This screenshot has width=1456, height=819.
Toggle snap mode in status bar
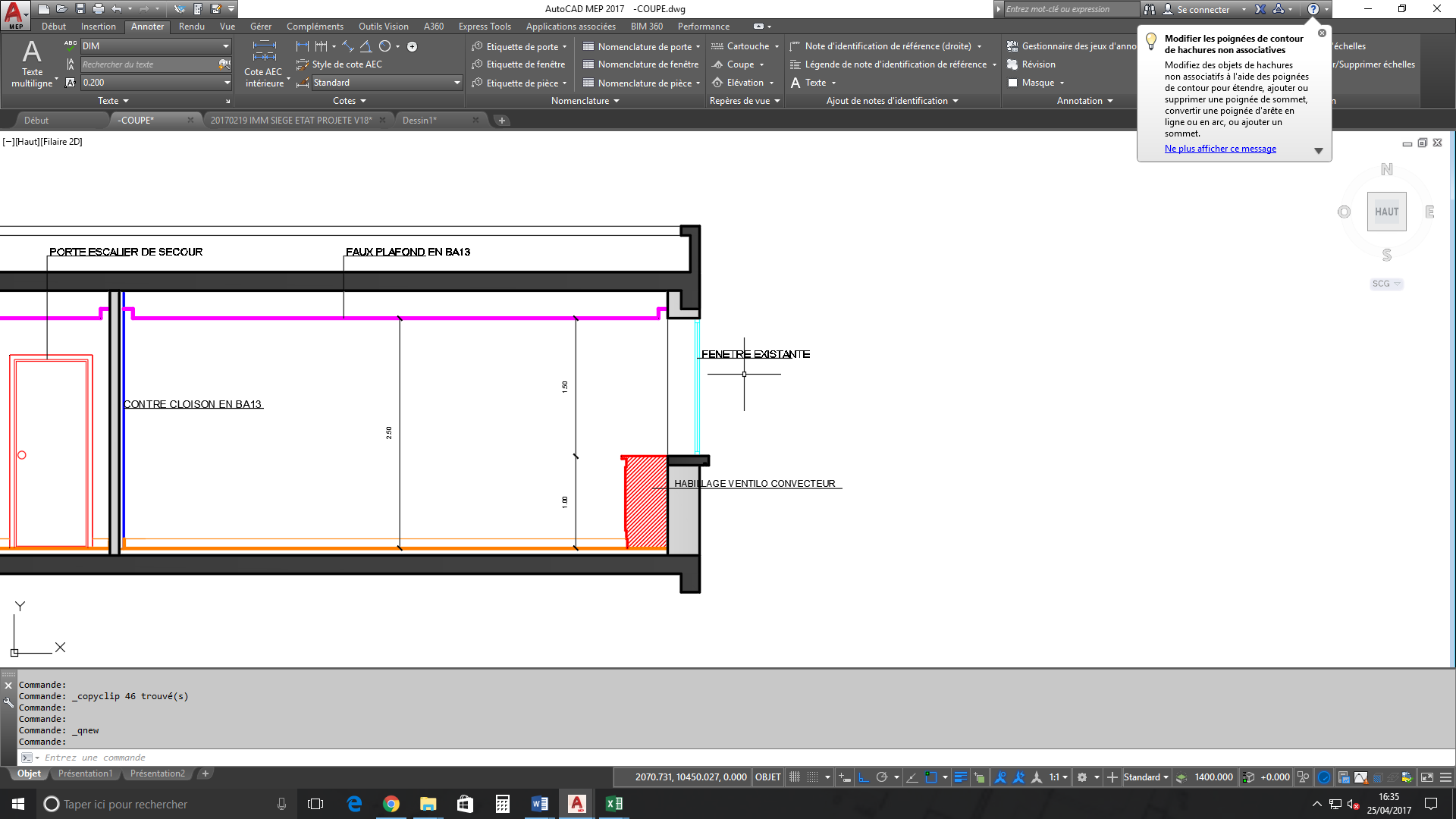[813, 777]
